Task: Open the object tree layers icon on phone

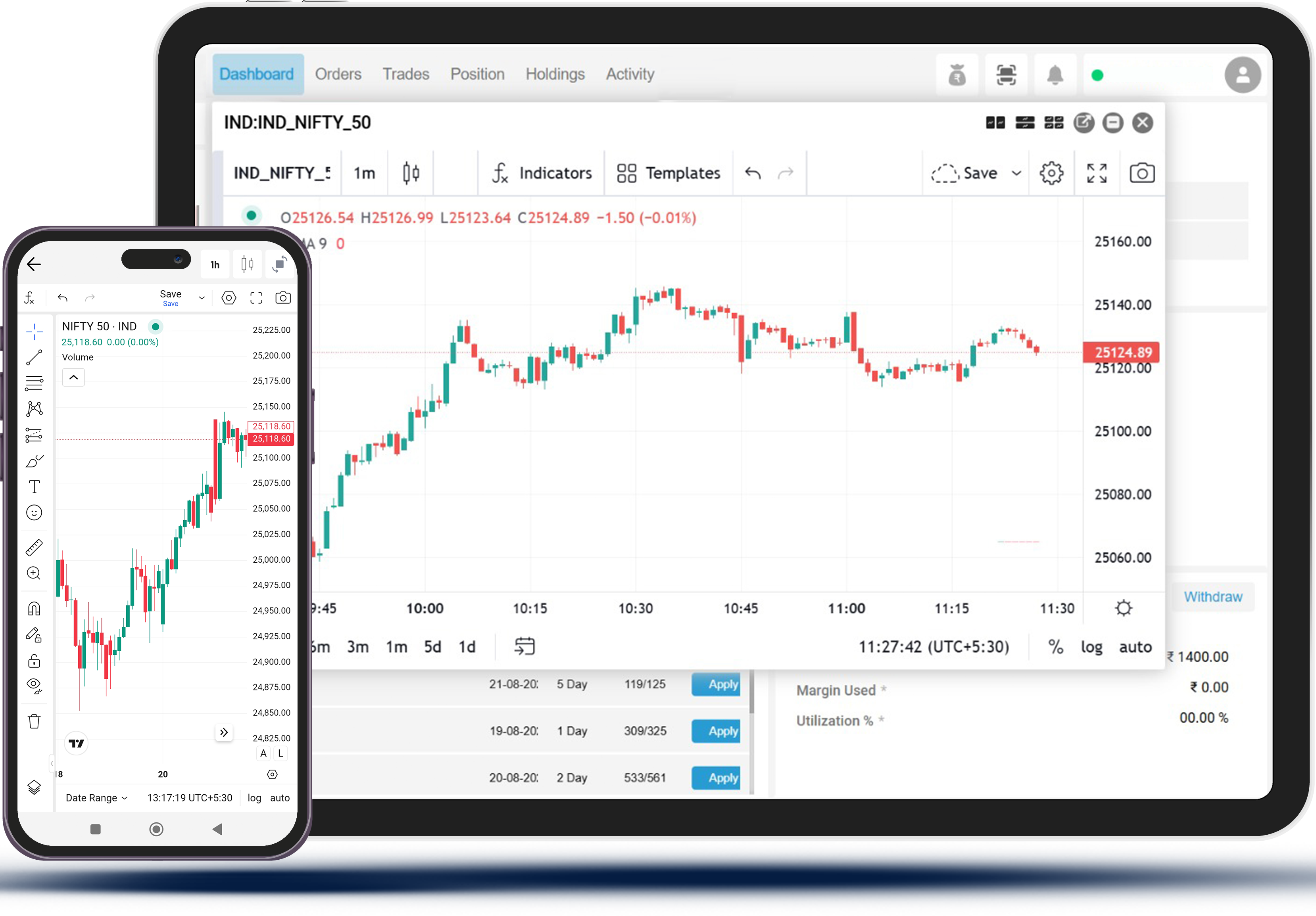Action: (x=35, y=788)
